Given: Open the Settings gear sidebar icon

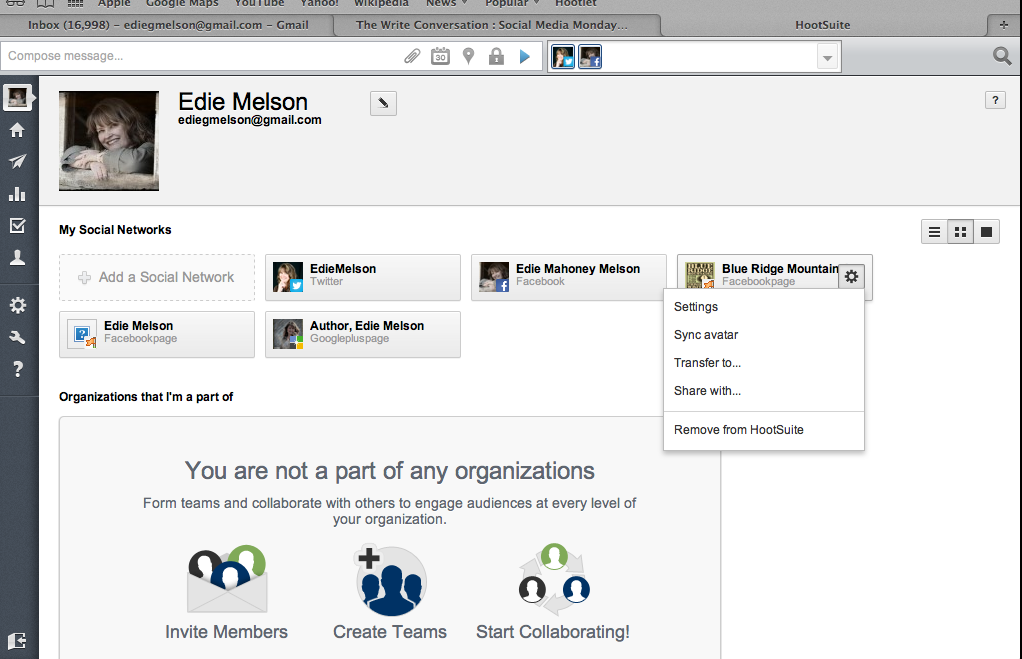Looking at the screenshot, I should pos(18,305).
